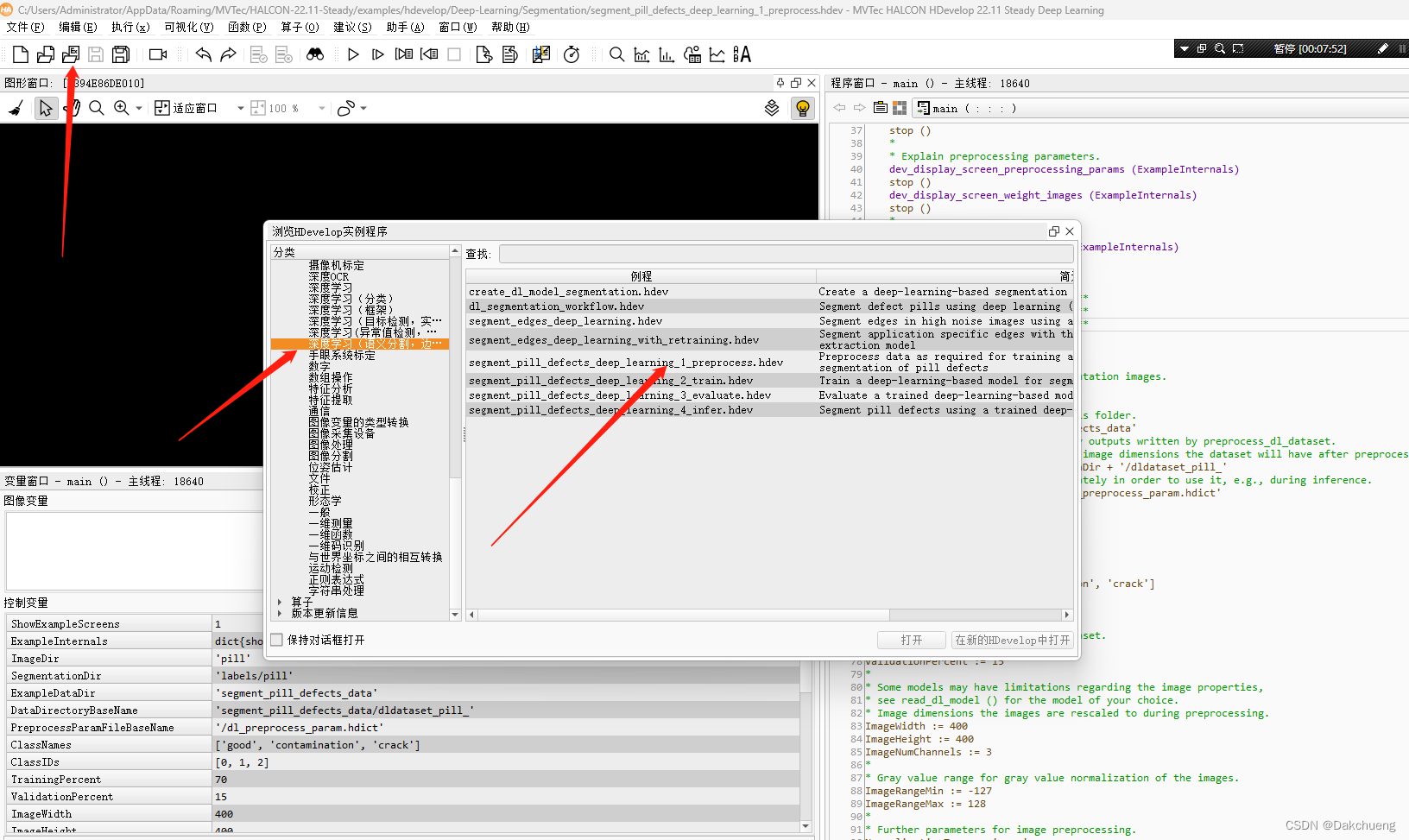Activate the hand pan tool
Image resolution: width=1409 pixels, height=840 pixels.
[73, 108]
